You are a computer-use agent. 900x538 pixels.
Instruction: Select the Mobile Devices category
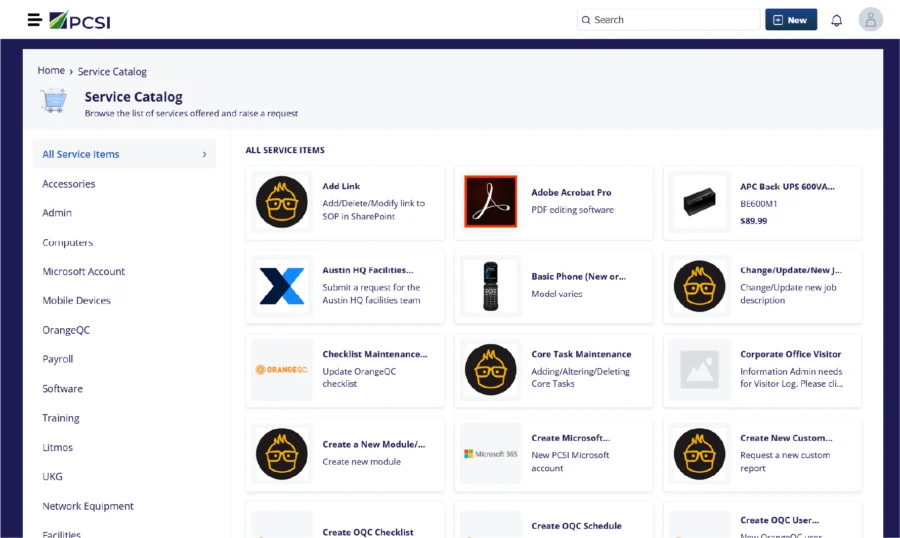(x=76, y=300)
